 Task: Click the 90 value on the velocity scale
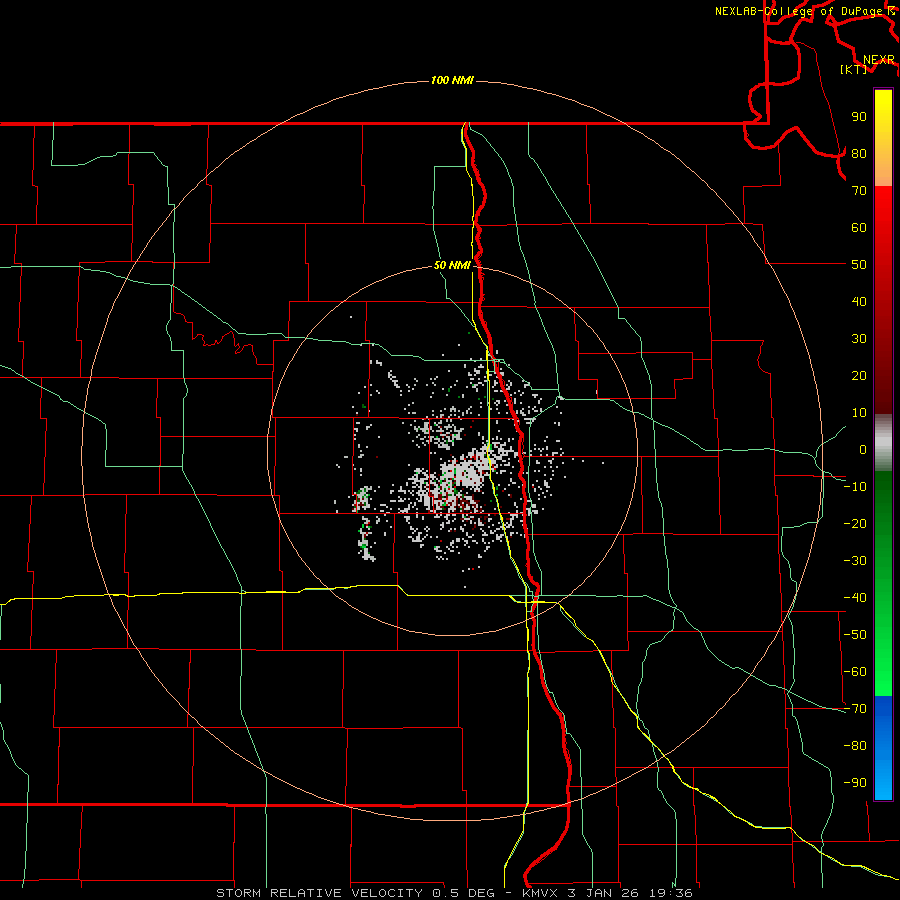pyautogui.click(x=859, y=117)
